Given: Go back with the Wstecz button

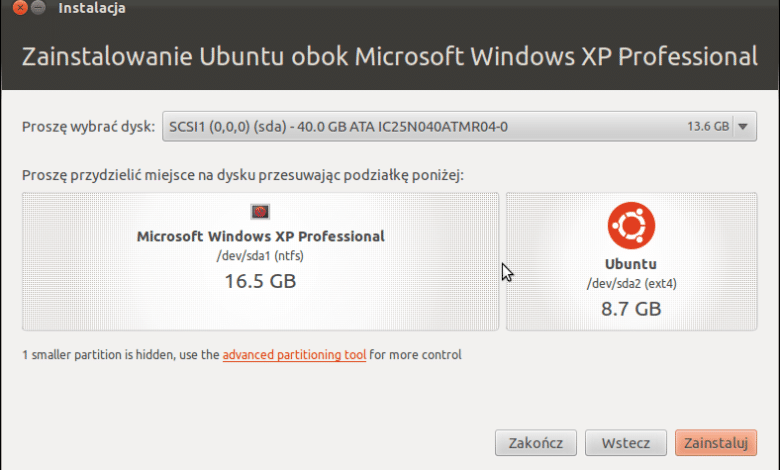Looking at the screenshot, I should [x=625, y=443].
